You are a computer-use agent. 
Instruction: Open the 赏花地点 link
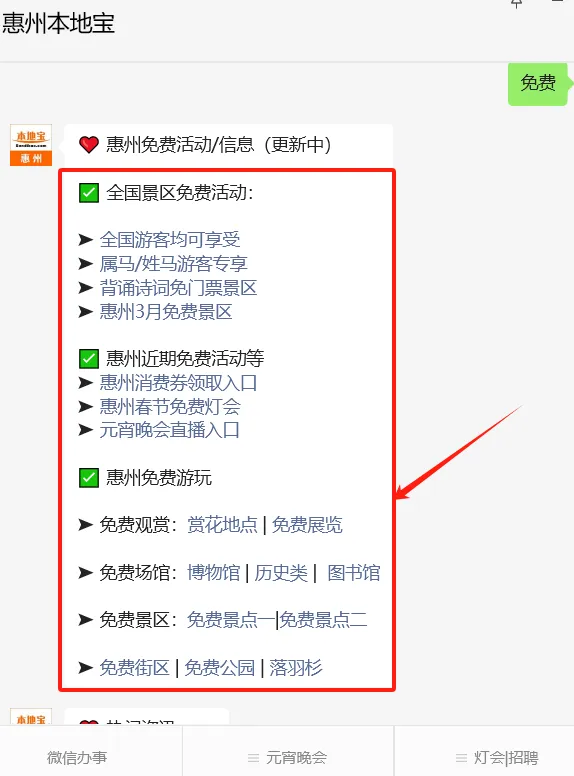(222, 525)
